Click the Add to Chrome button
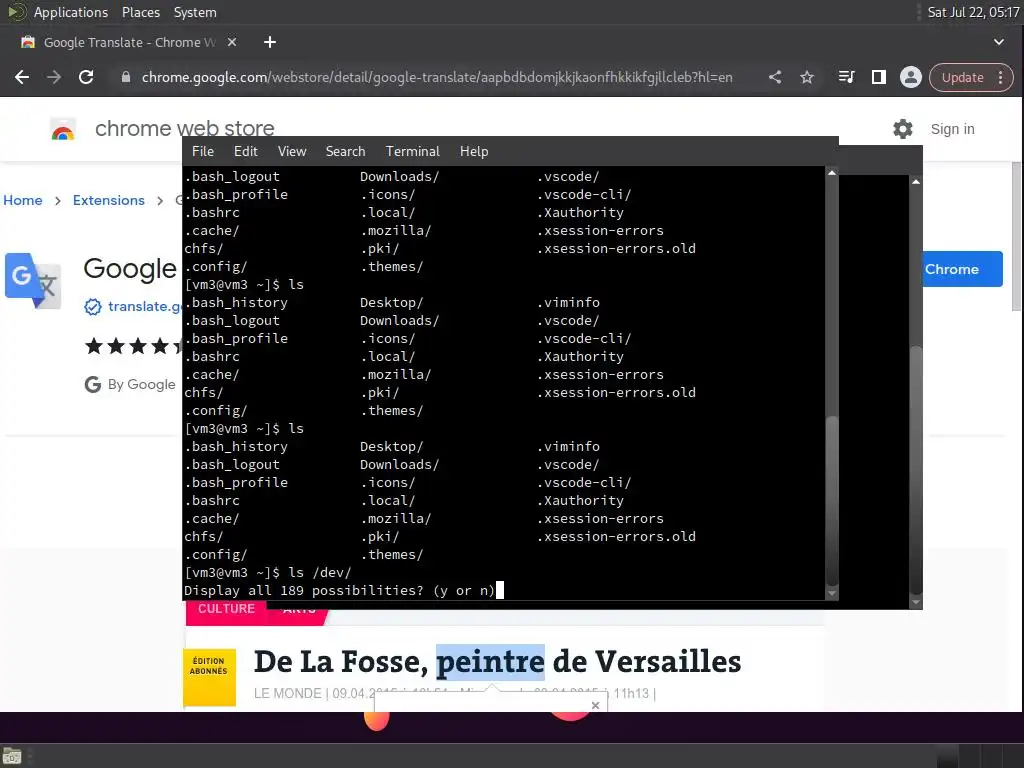The height and width of the screenshot is (768, 1024). tap(963, 269)
